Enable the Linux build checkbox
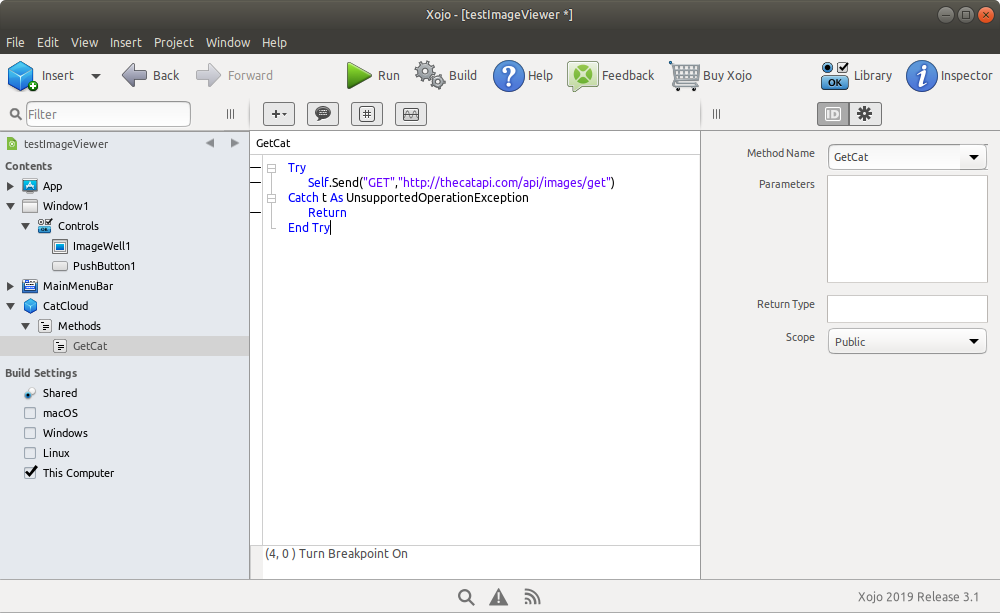This screenshot has height=613, width=1000. [x=30, y=453]
